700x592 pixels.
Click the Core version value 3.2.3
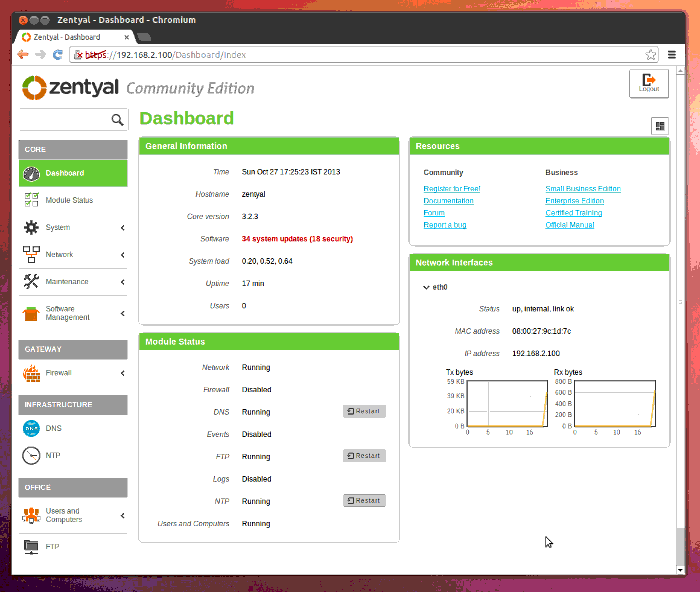pyautogui.click(x=250, y=217)
